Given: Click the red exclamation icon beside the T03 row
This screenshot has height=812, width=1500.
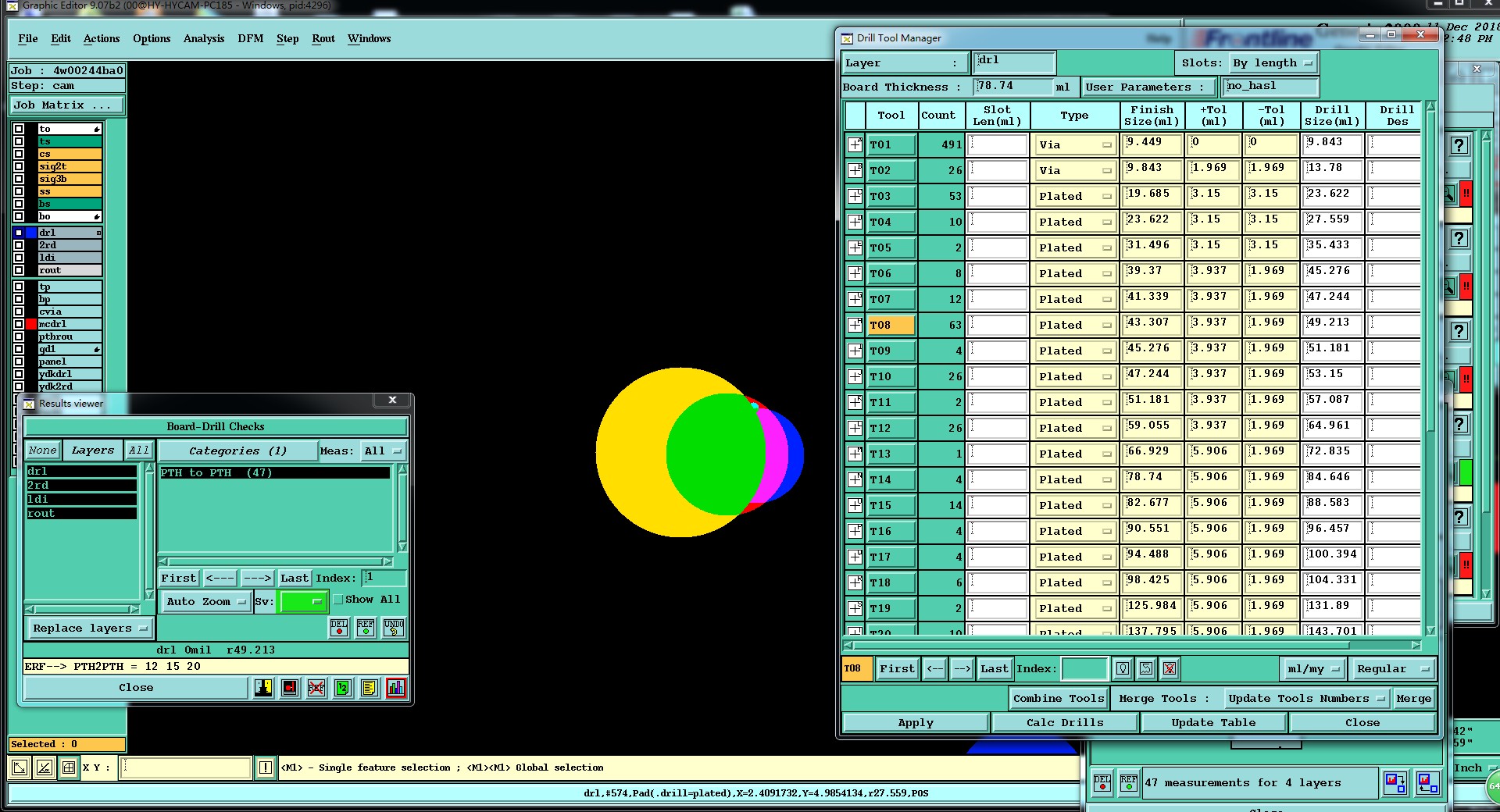Looking at the screenshot, I should click(x=1466, y=193).
